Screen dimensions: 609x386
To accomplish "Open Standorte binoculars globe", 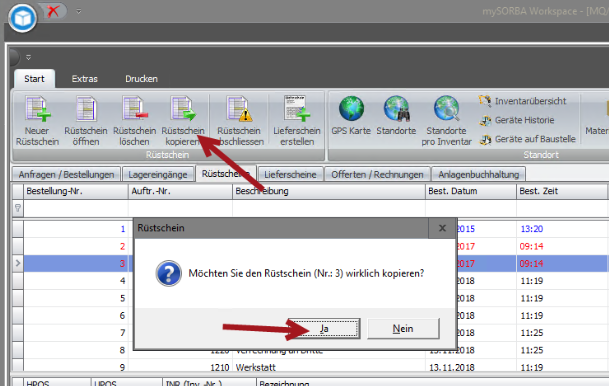I will (396, 116).
